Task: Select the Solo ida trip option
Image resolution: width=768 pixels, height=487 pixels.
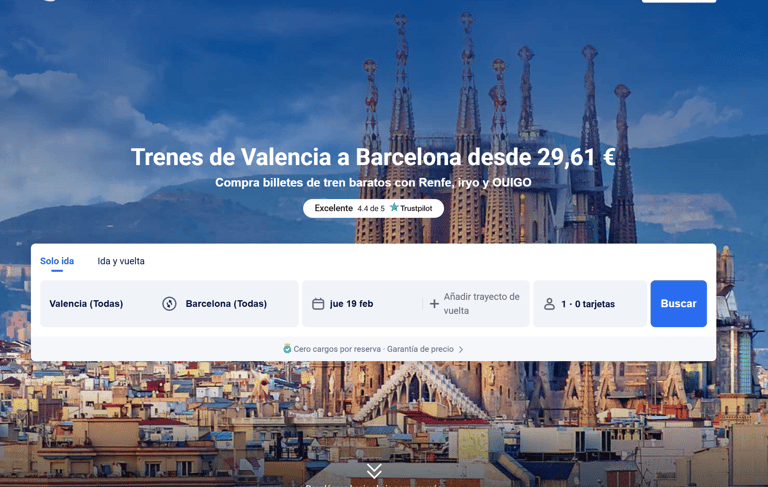Action: click(57, 261)
